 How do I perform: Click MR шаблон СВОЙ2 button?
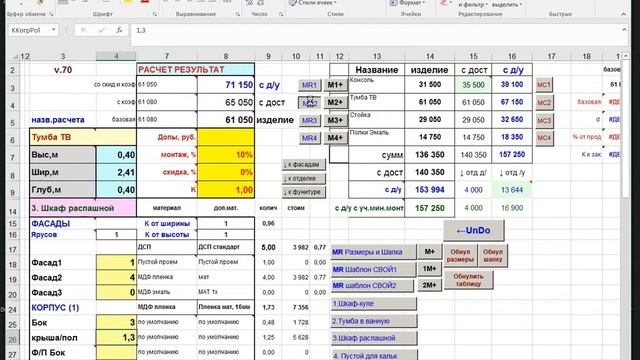(372, 285)
